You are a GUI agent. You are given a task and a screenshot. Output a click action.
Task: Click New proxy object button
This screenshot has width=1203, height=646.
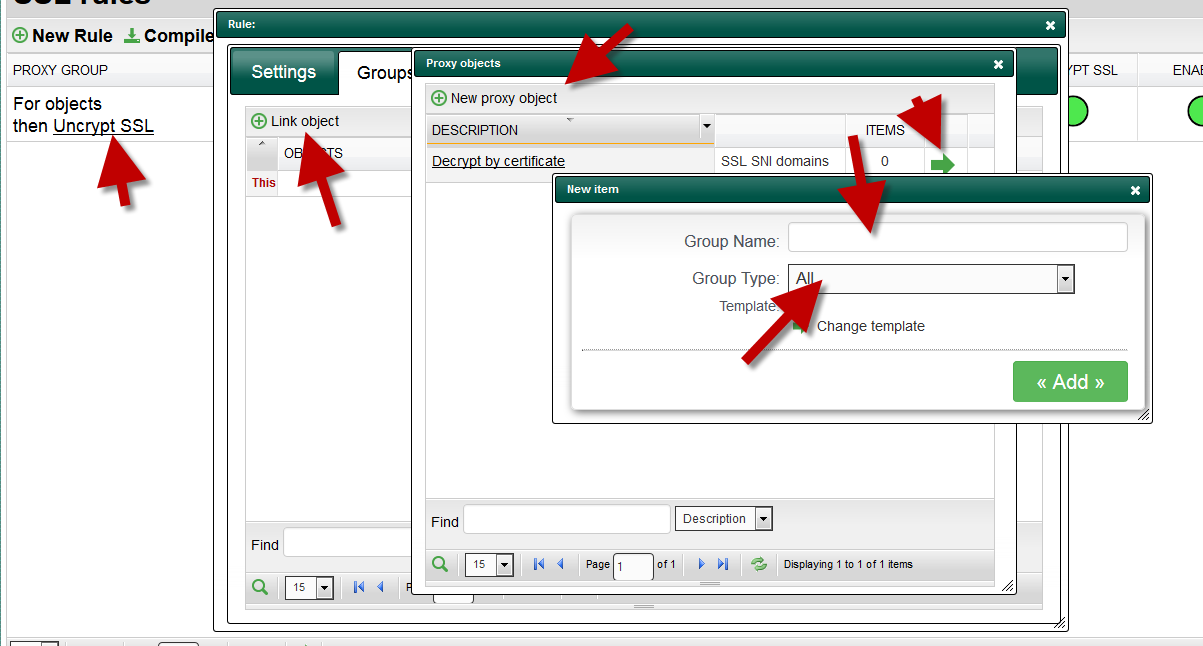tap(494, 98)
